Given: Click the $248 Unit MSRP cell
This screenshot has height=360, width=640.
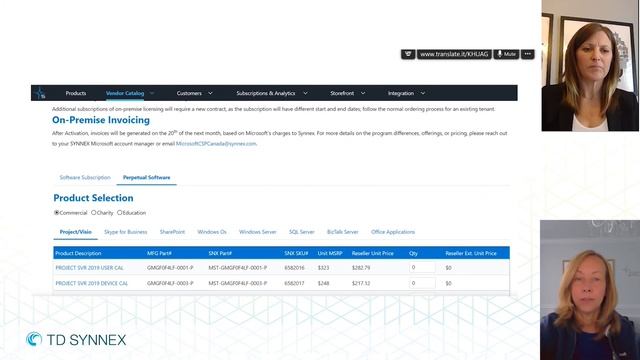Looking at the screenshot, I should (x=323, y=283).
